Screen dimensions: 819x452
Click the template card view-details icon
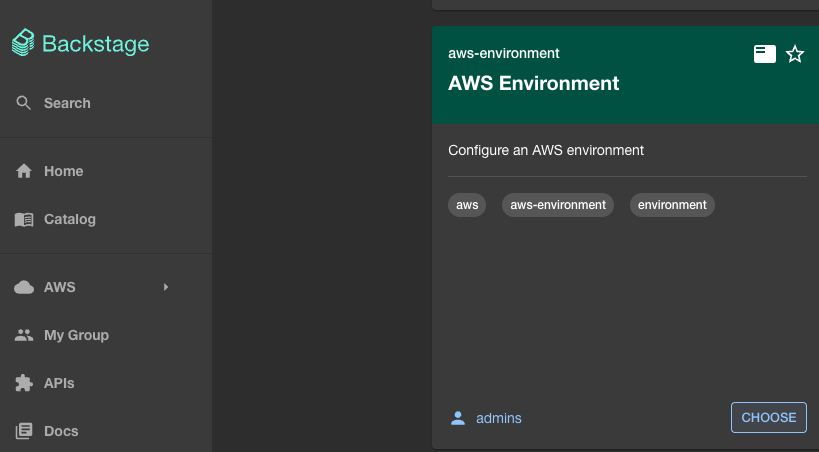(765, 54)
